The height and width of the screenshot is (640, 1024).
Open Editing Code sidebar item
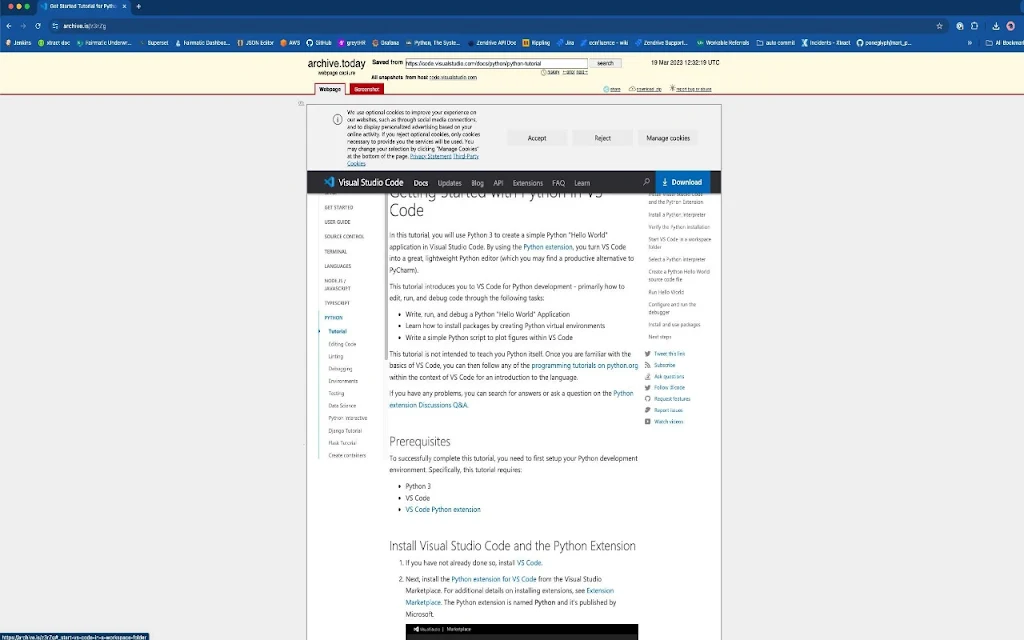point(342,344)
